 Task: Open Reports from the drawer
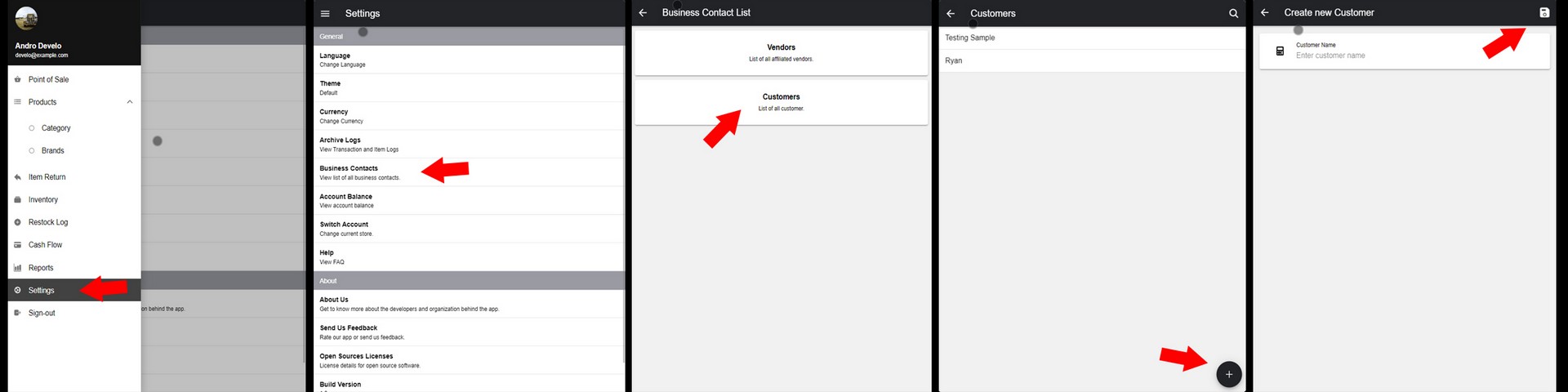(x=74, y=268)
